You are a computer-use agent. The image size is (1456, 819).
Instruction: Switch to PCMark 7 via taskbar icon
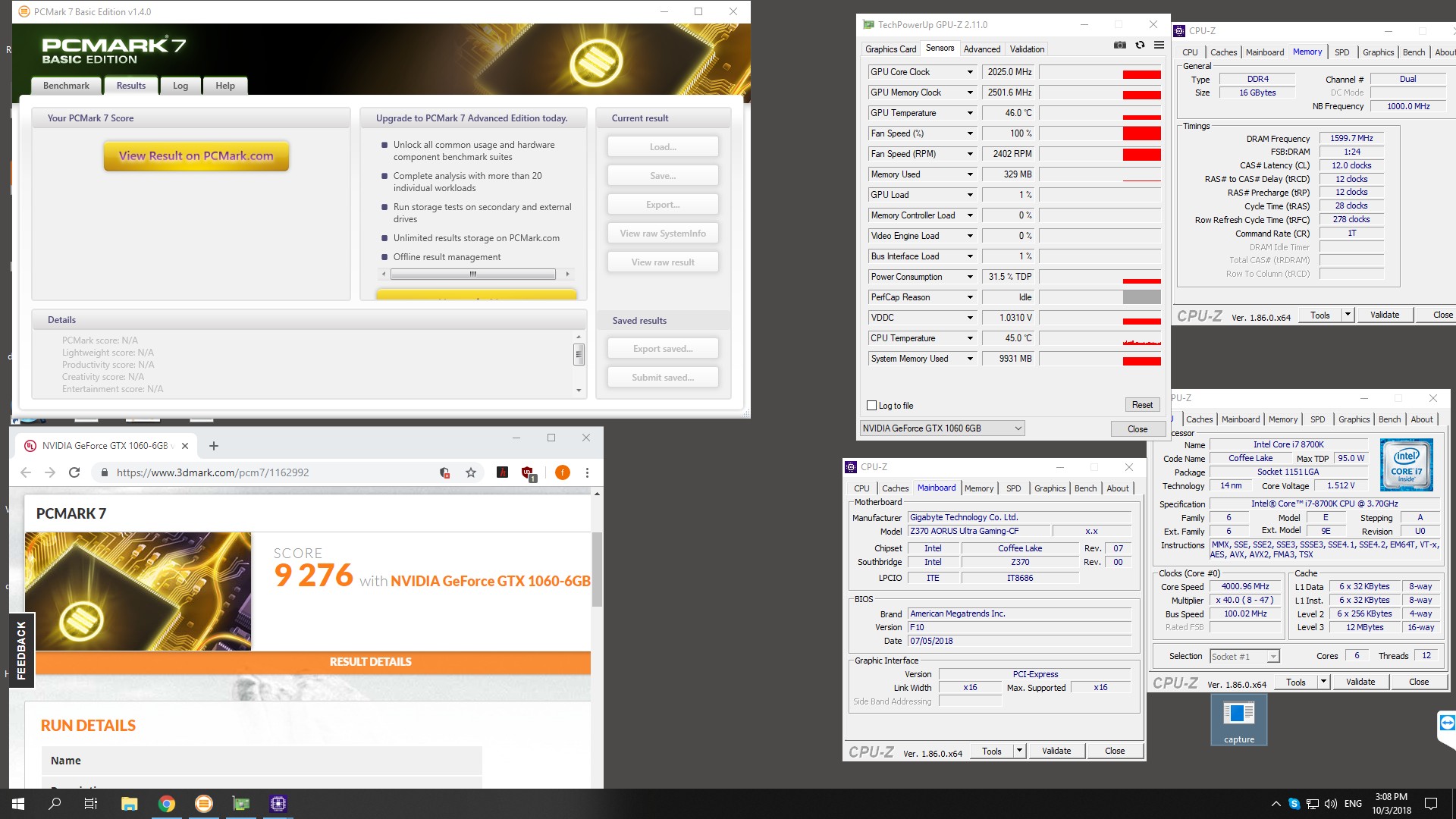tap(204, 804)
